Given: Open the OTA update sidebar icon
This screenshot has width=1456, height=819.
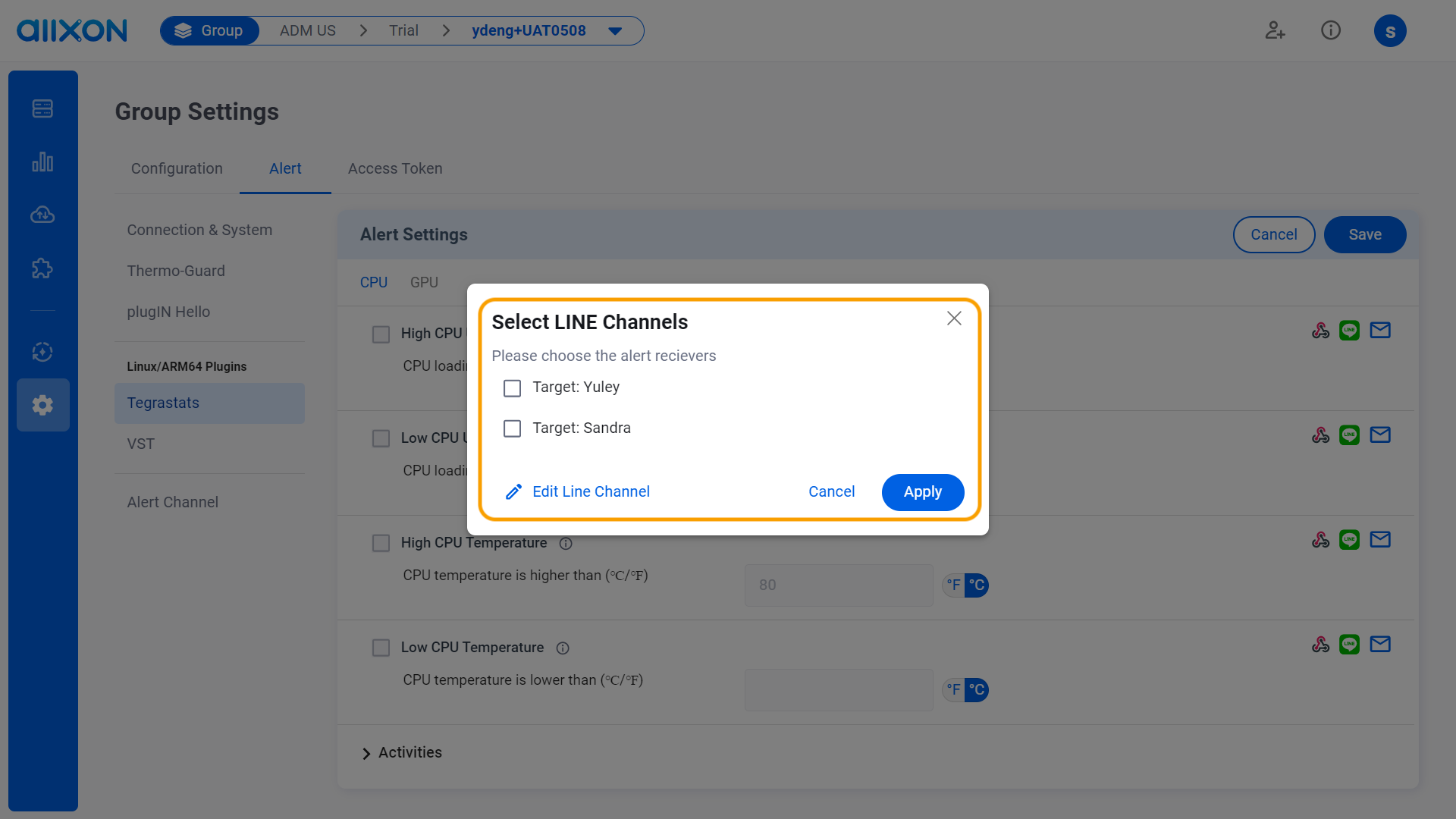Looking at the screenshot, I should [x=42, y=352].
